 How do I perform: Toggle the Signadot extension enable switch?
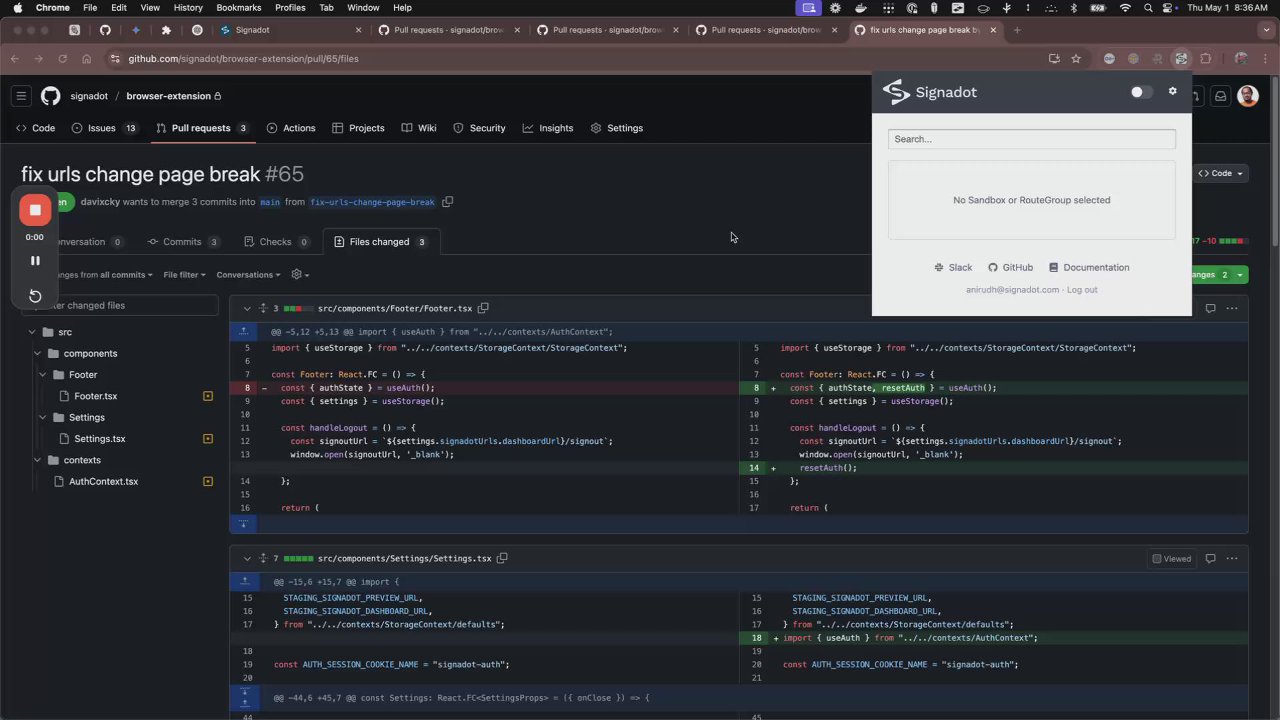(1141, 92)
